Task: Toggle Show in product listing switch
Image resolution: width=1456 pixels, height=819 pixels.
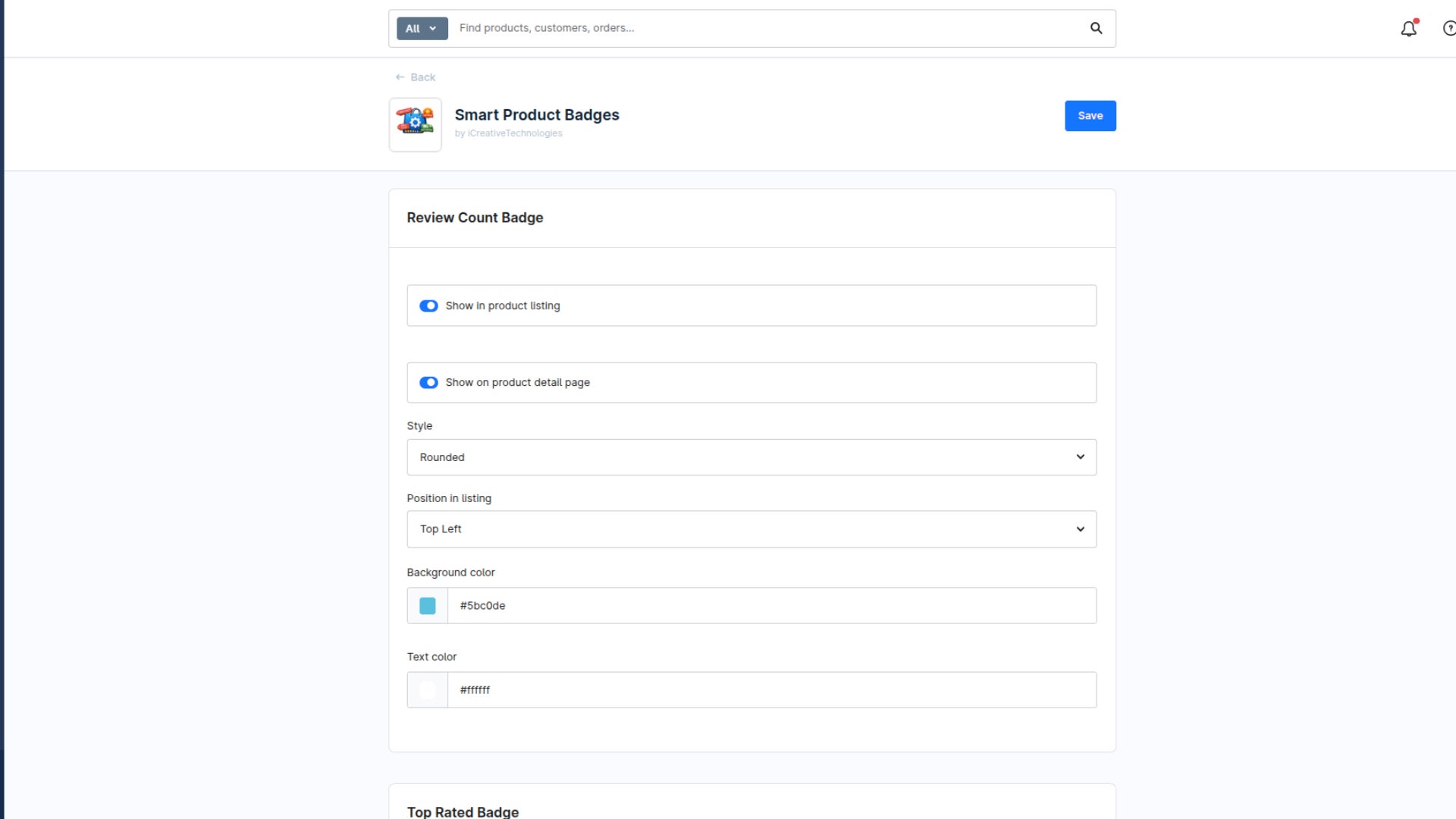Action: [x=428, y=306]
